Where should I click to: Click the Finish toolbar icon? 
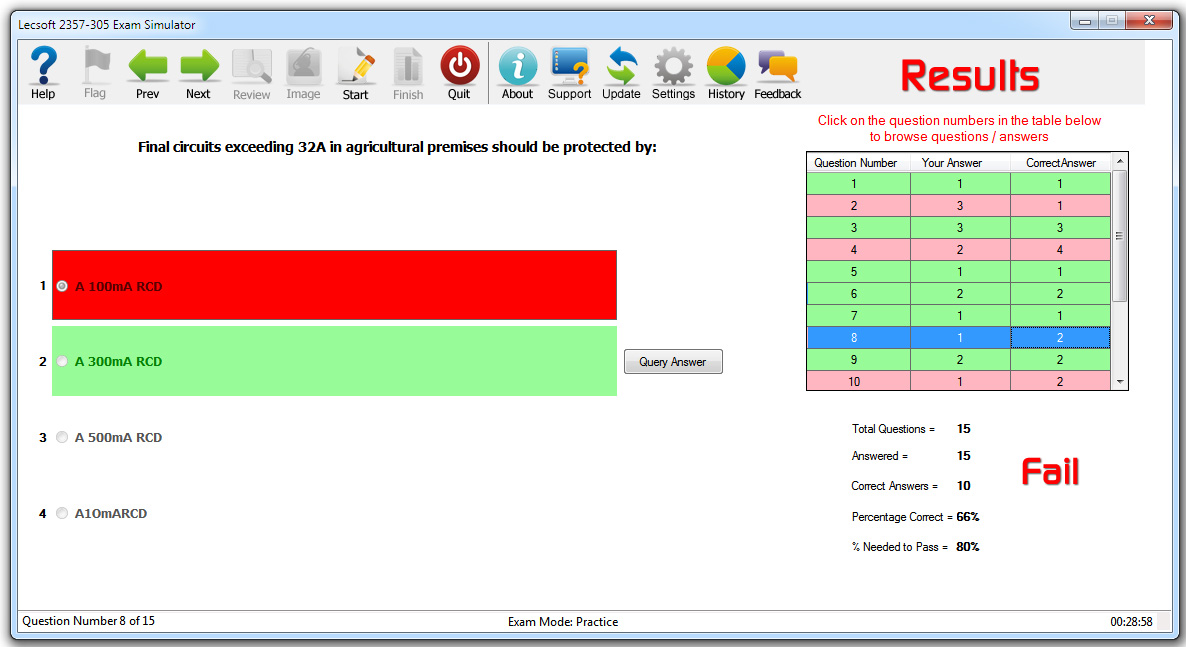pyautogui.click(x=408, y=73)
